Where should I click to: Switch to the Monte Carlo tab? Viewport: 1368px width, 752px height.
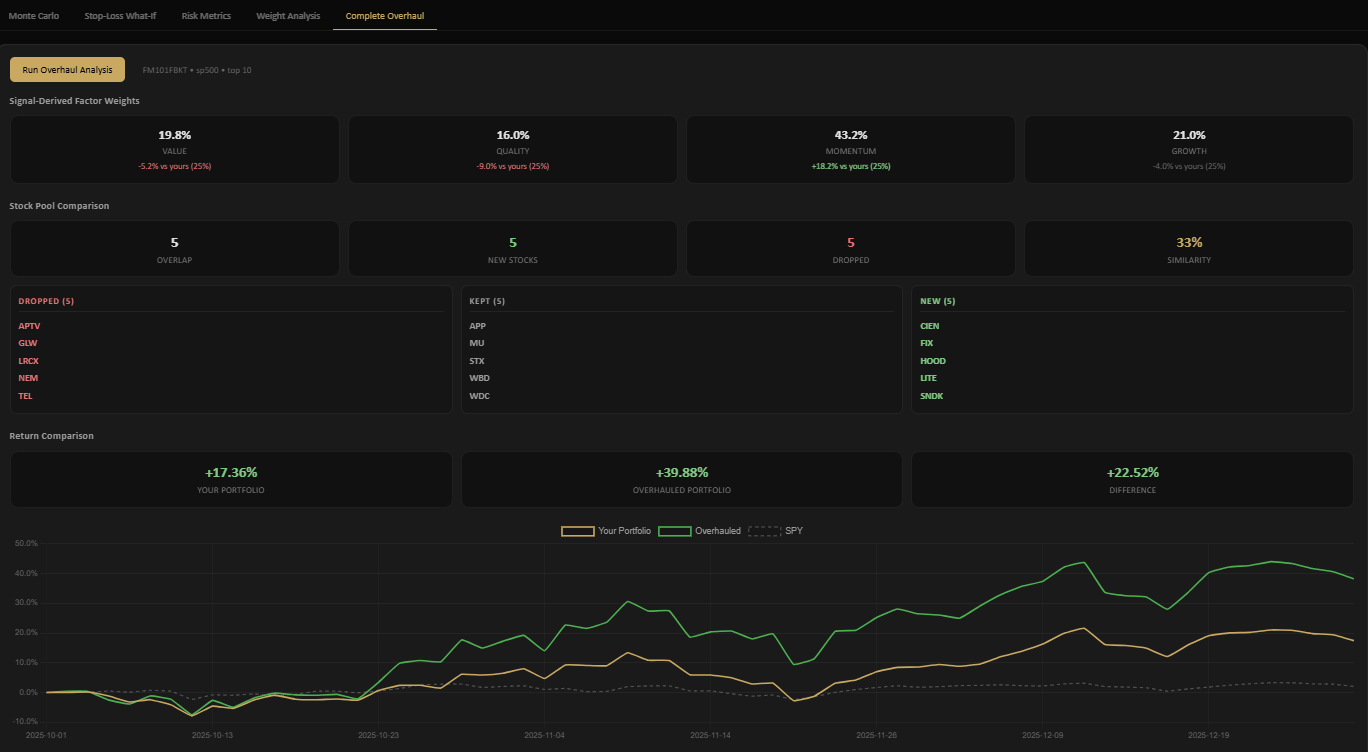pos(34,15)
